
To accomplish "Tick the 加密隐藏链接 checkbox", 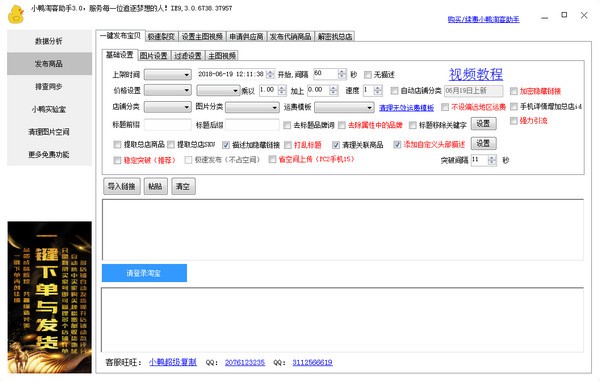I will pos(514,91).
